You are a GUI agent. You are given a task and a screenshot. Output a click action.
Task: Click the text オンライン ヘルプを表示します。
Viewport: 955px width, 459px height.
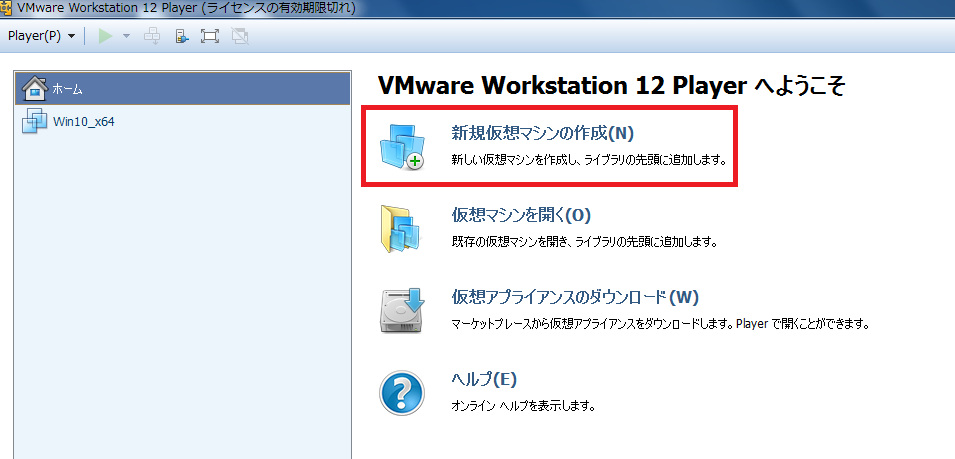523,405
